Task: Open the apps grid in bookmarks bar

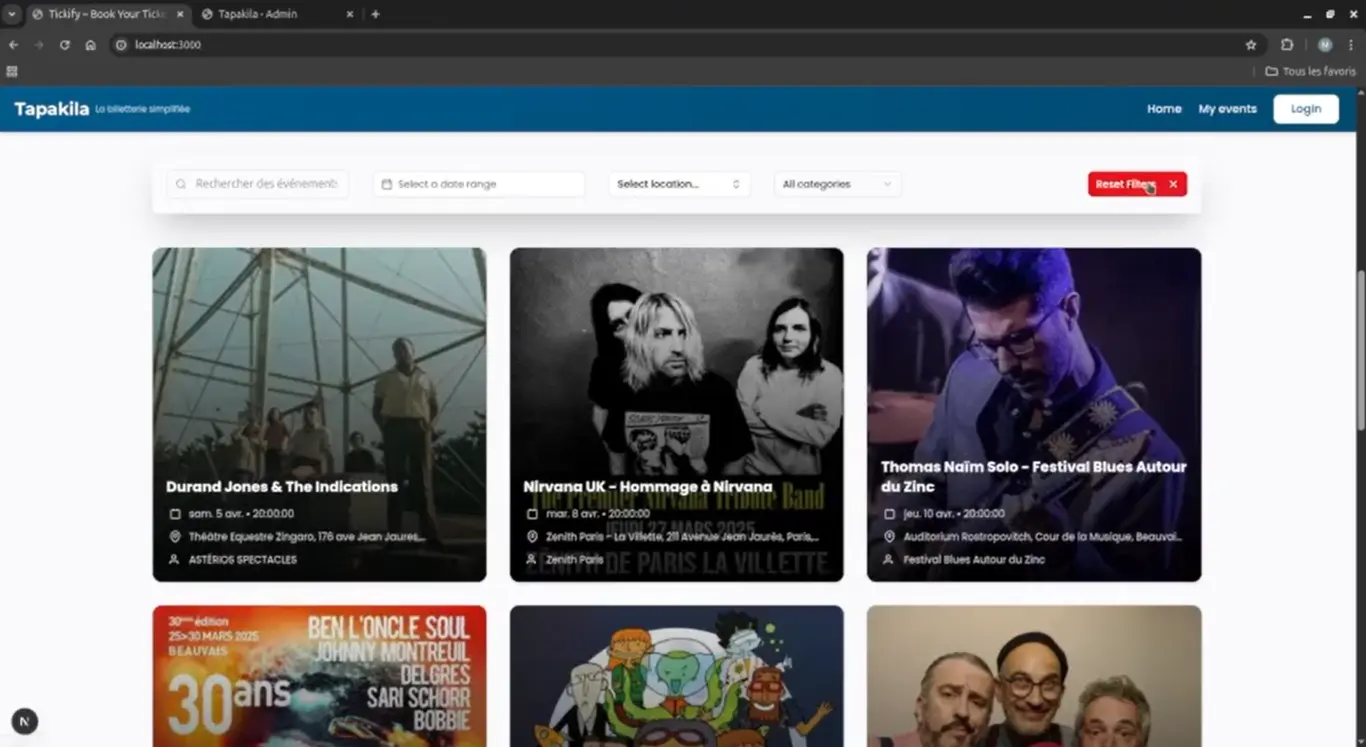Action: pyautogui.click(x=12, y=71)
